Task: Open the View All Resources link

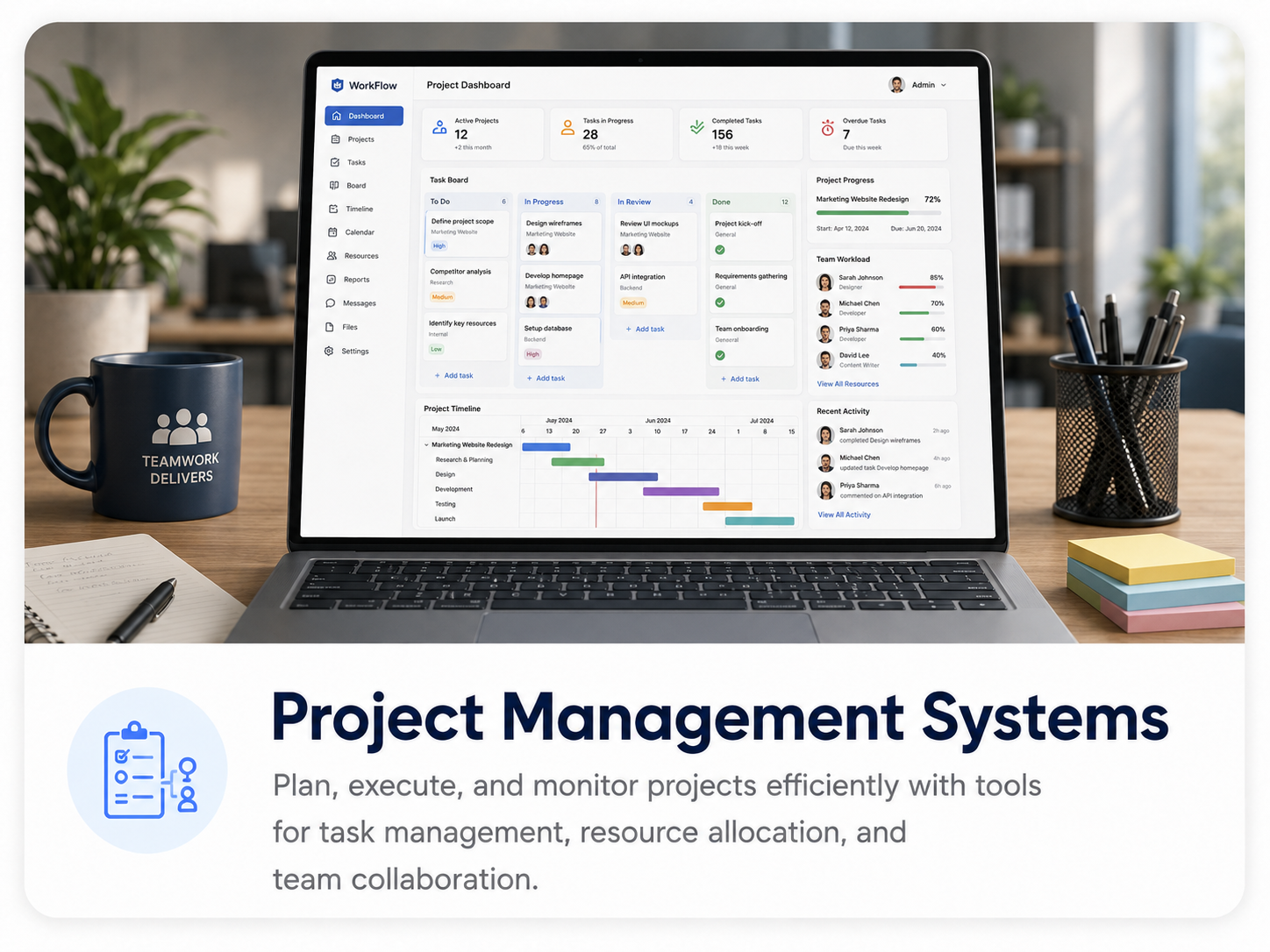Action: (847, 384)
